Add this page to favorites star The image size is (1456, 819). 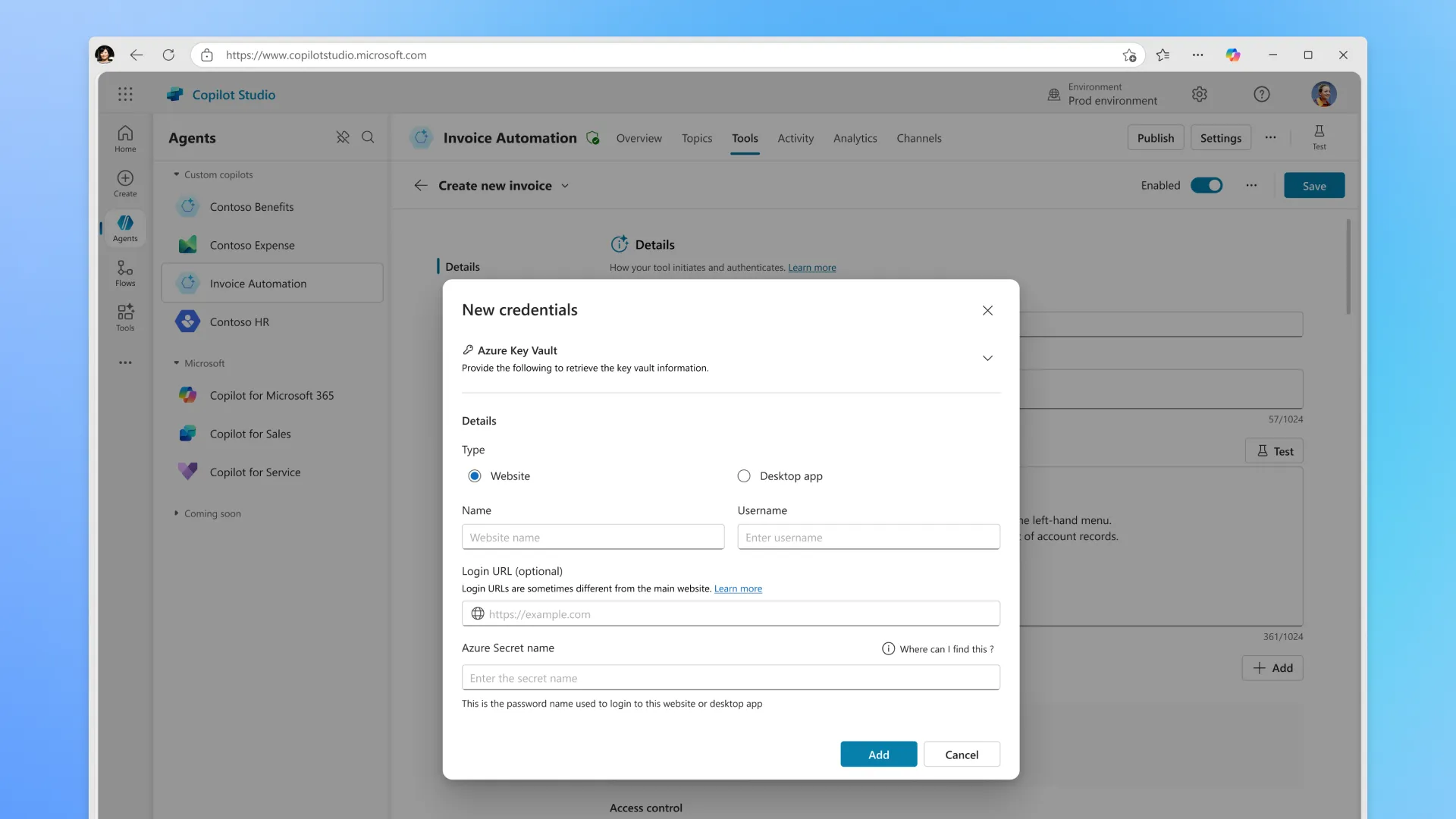point(1129,55)
